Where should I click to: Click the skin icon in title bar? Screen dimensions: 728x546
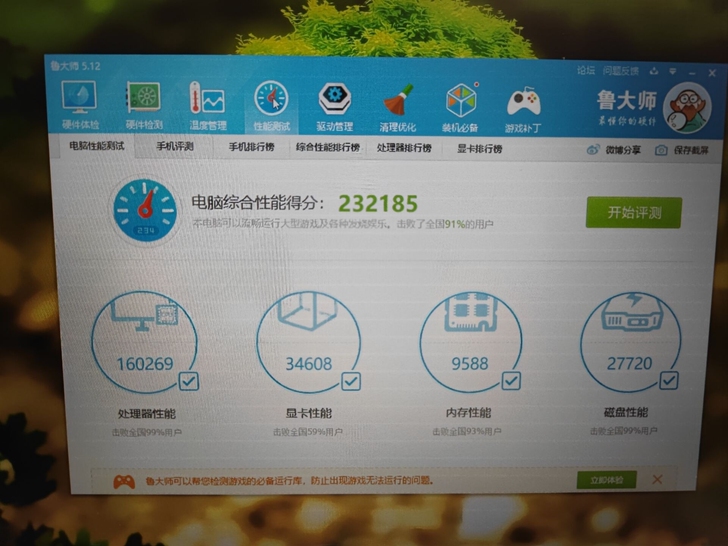(x=654, y=71)
